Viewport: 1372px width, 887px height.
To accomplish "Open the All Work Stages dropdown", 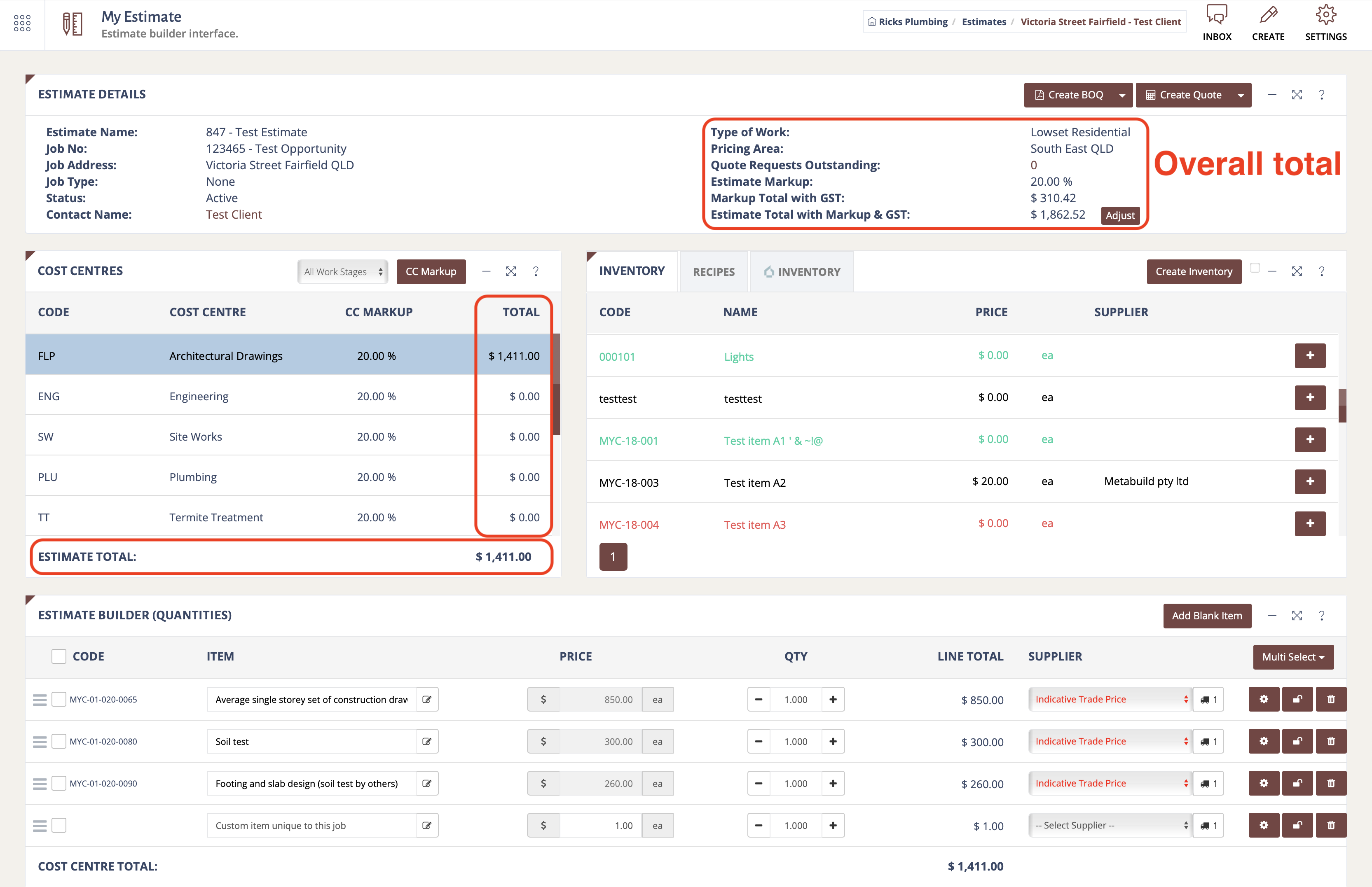I will pos(343,272).
